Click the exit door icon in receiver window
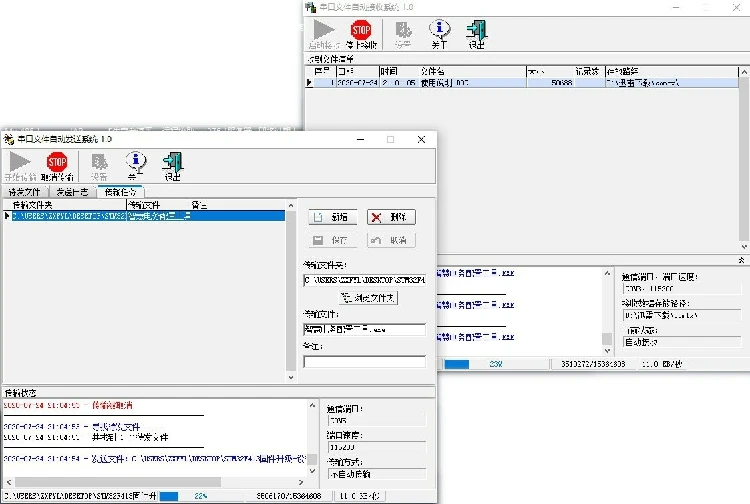The image size is (750, 504). point(476,30)
